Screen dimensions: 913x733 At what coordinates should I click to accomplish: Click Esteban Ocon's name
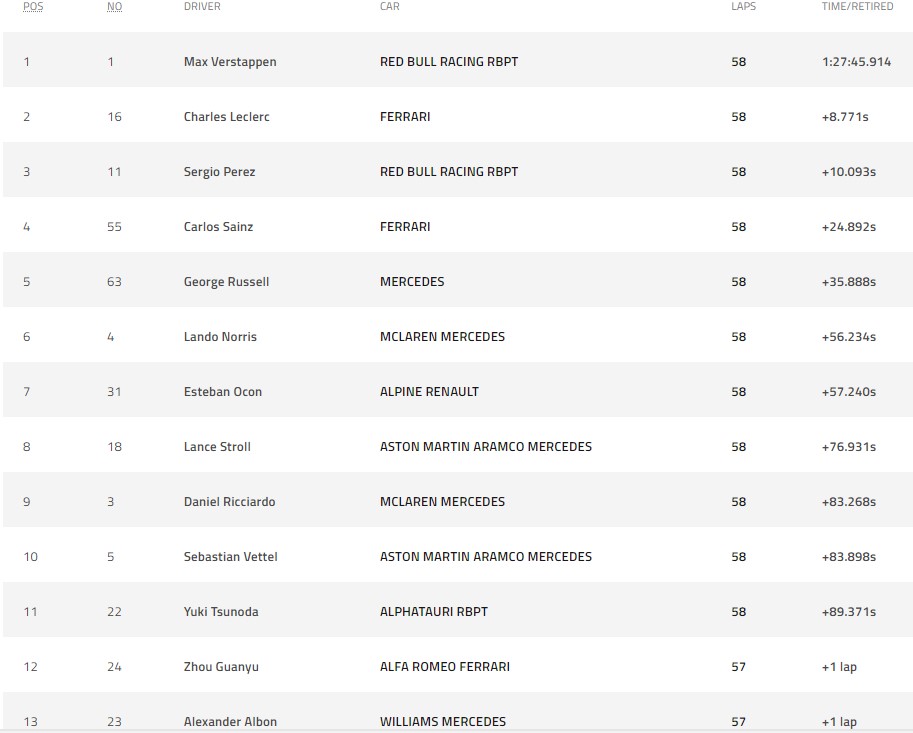click(x=223, y=392)
